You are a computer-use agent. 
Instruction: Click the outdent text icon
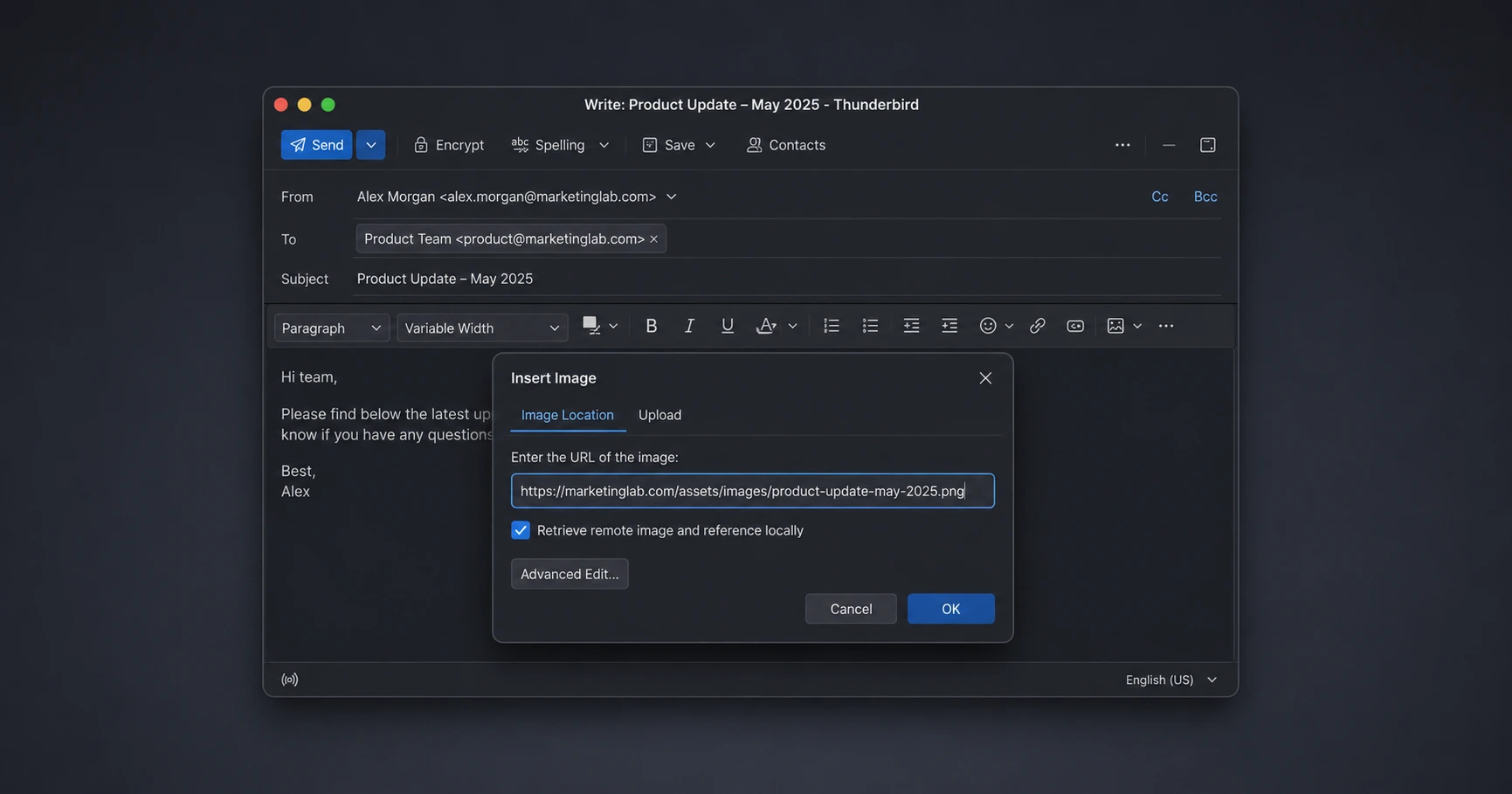coord(911,326)
